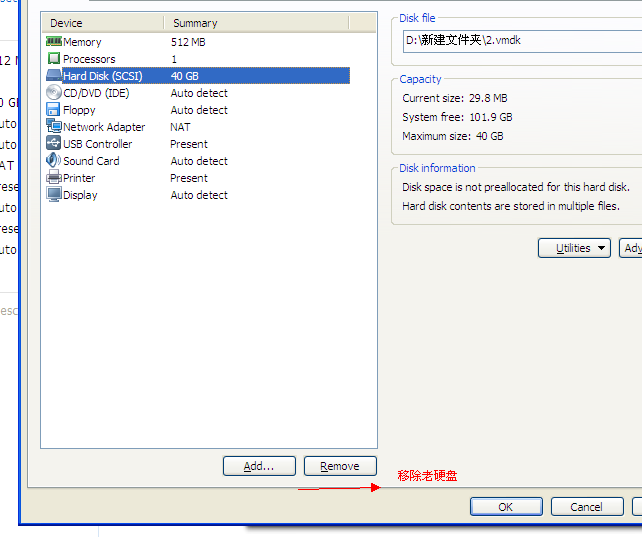The height and width of the screenshot is (537, 642).
Task: Click Present summary for Printer
Action: (189, 178)
